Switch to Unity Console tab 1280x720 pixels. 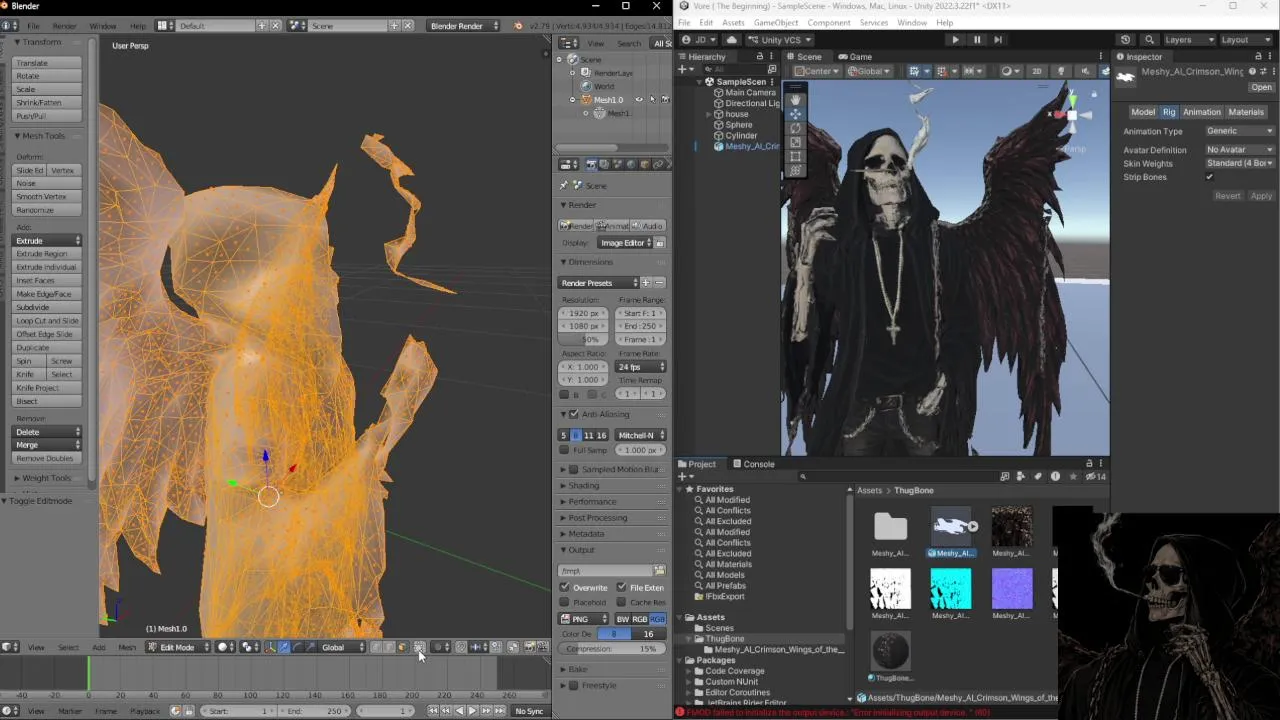(x=753, y=464)
